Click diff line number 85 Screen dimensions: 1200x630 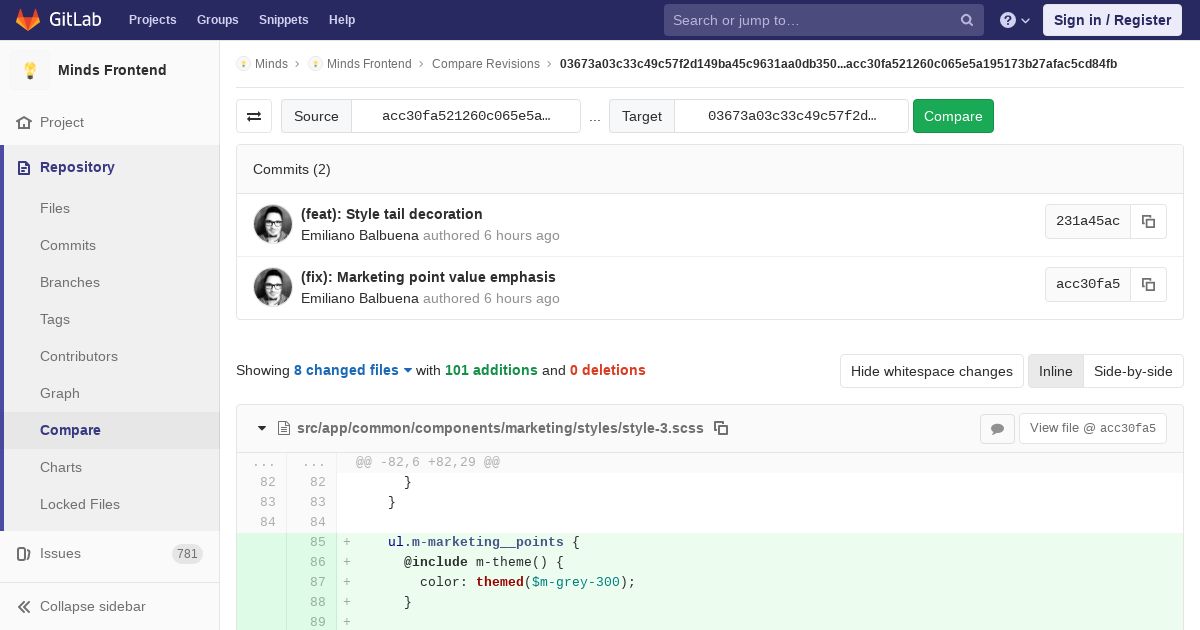(318, 542)
